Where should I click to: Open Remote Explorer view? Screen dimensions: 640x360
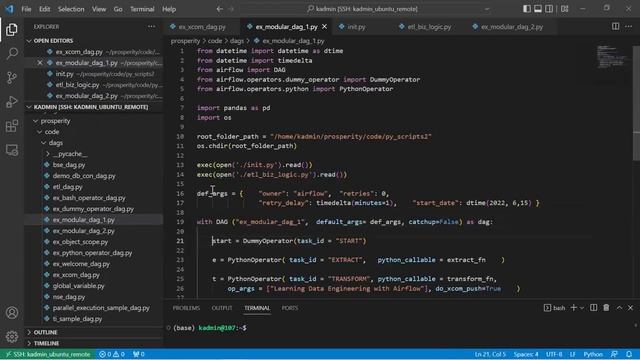[x=12, y=150]
